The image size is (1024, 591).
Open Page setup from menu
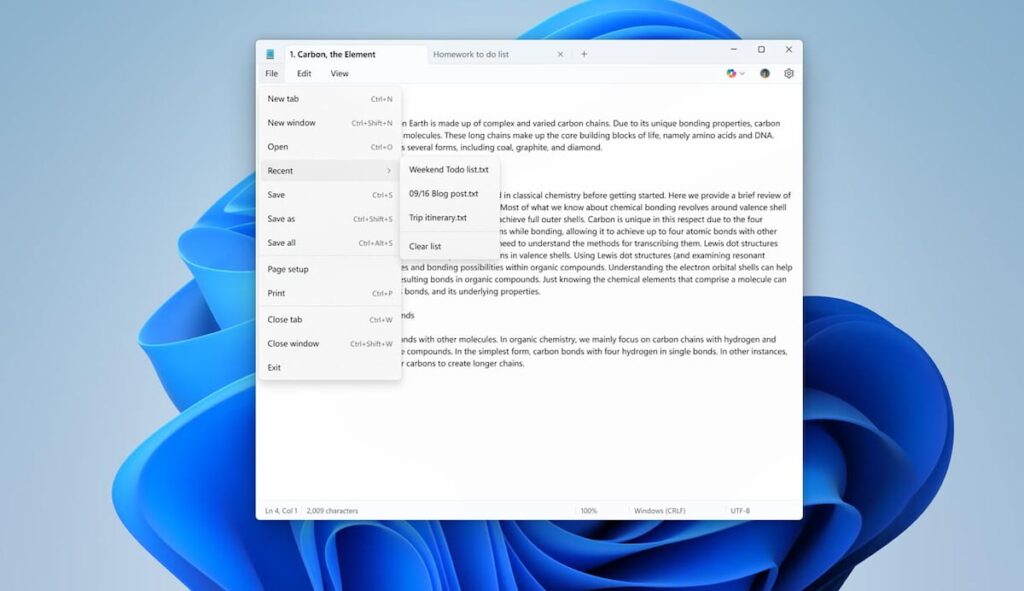pyautogui.click(x=330, y=269)
